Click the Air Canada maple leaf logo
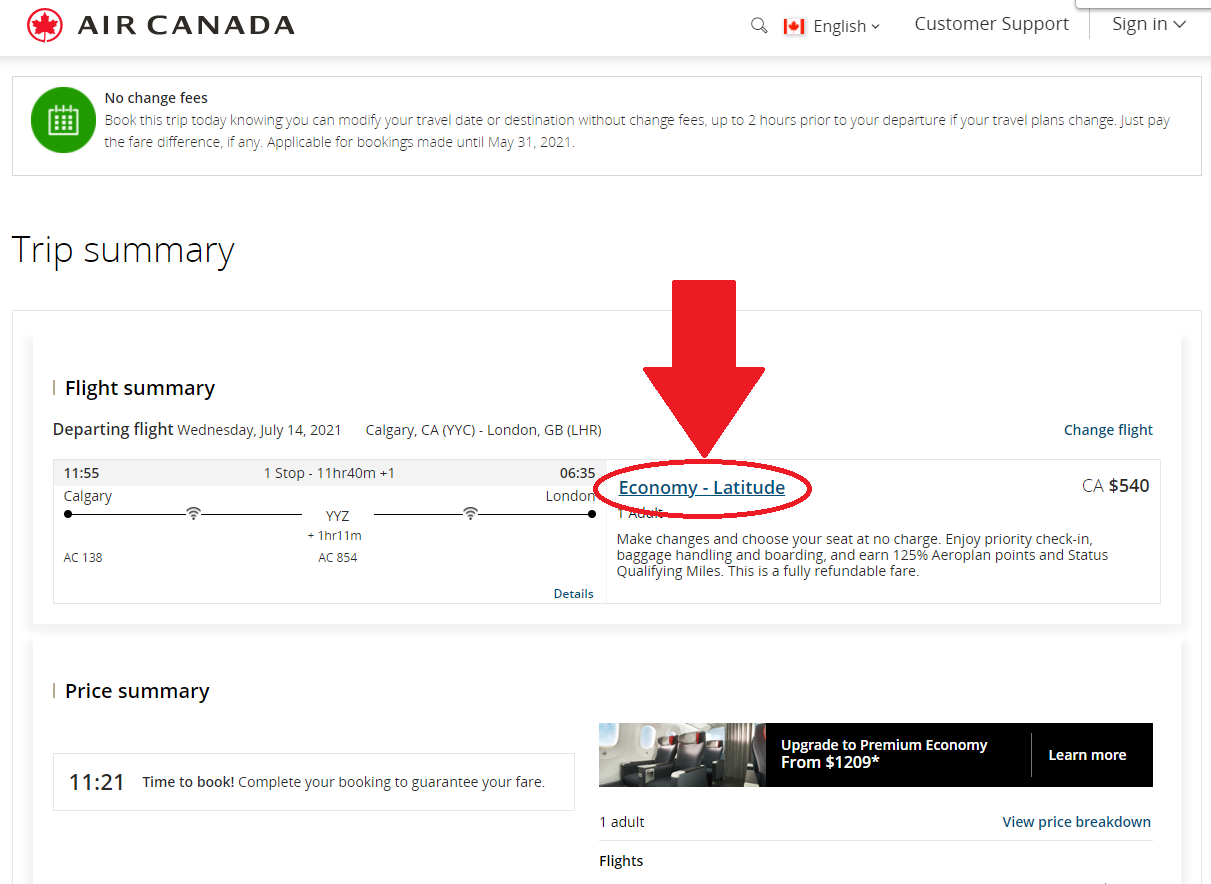The width and height of the screenshot is (1211, 884). click(45, 25)
